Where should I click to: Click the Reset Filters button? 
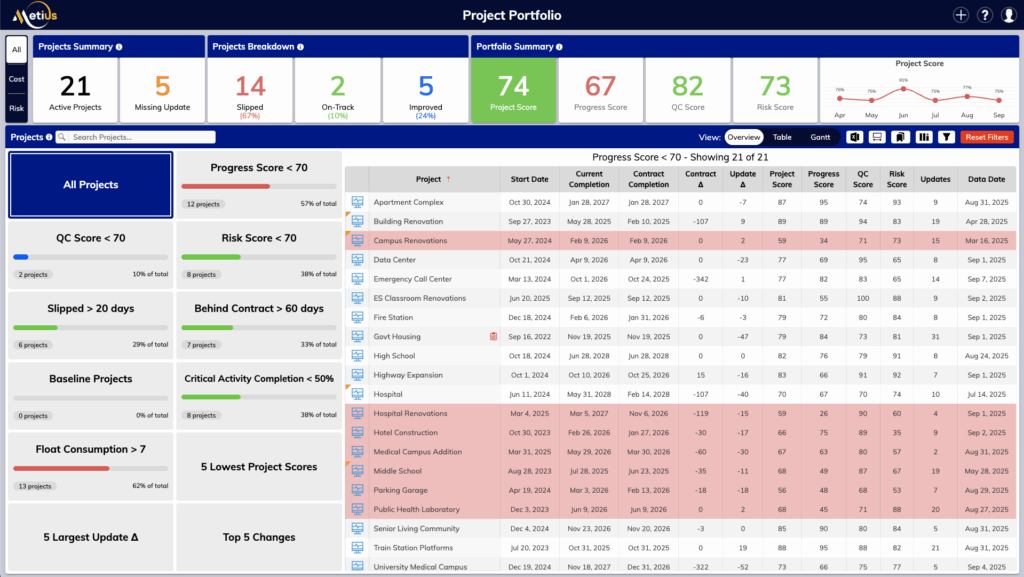pos(986,137)
